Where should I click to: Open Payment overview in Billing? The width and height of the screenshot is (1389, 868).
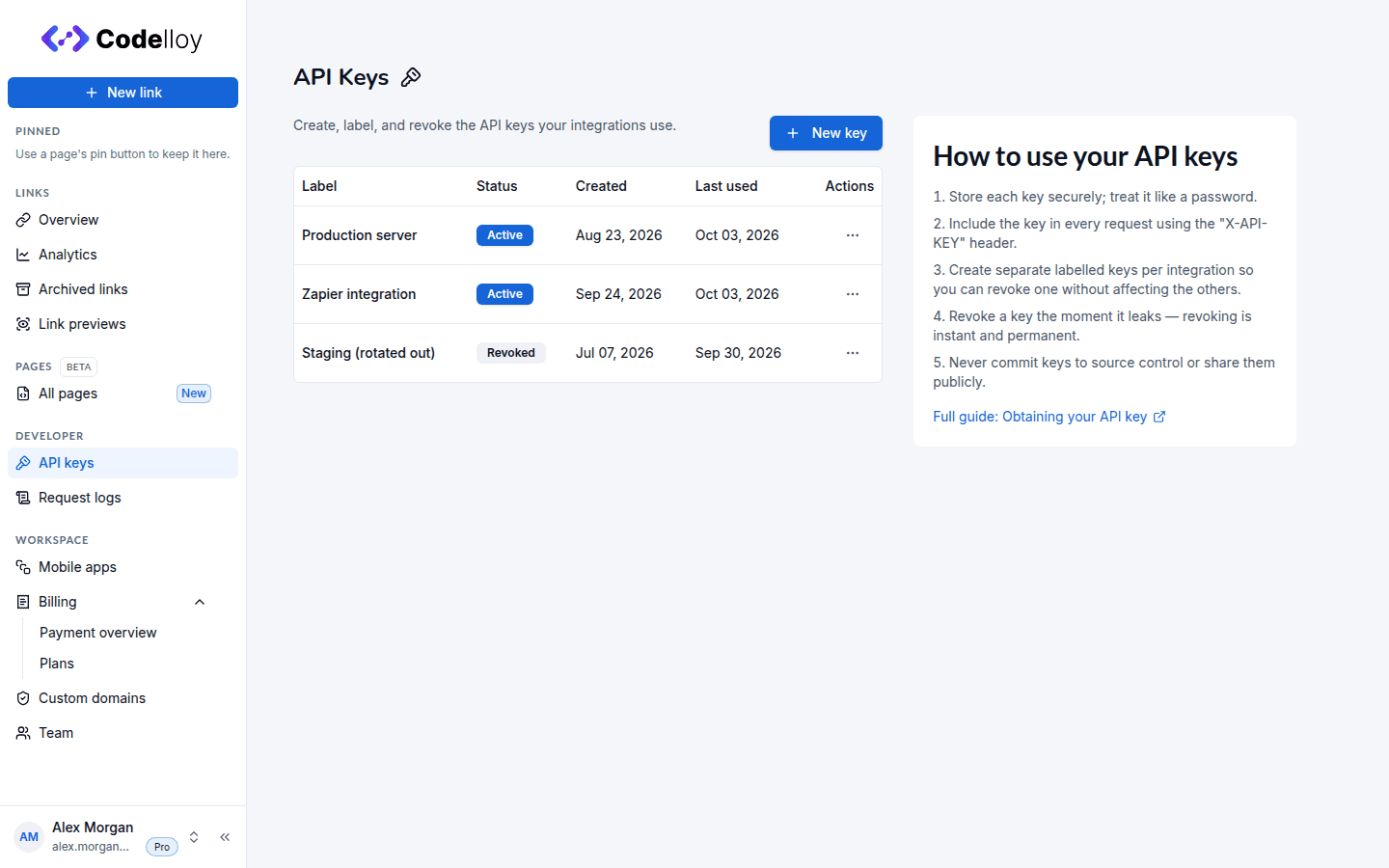tap(98, 633)
